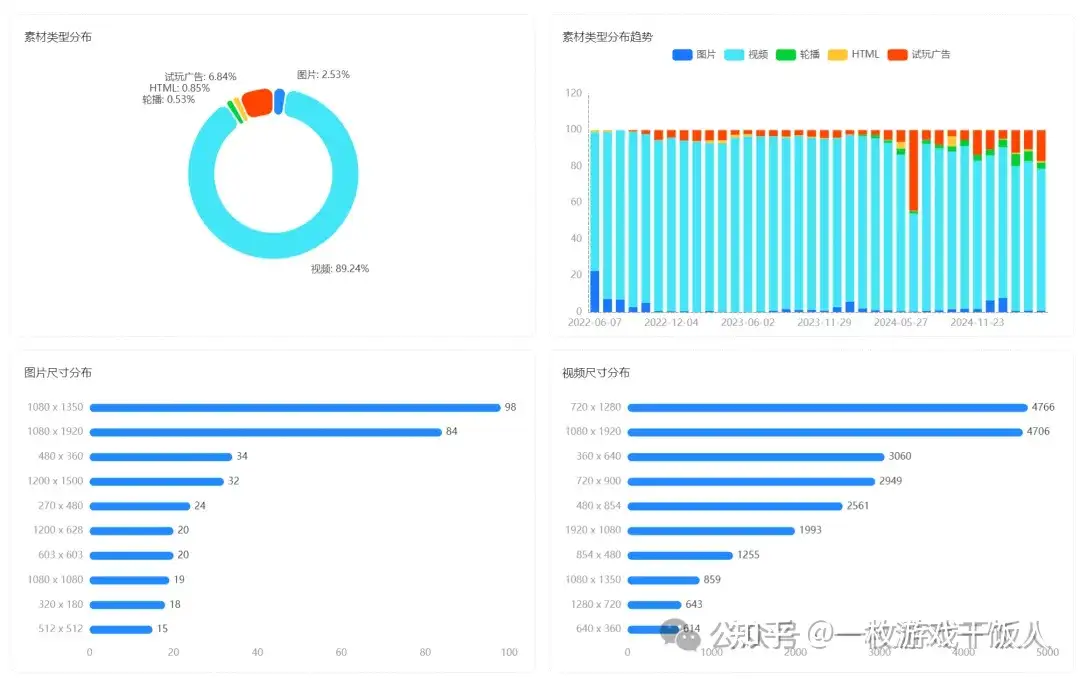The image size is (1080, 679).
Task: Select the image size bar valued 84
Action: pos(266,432)
